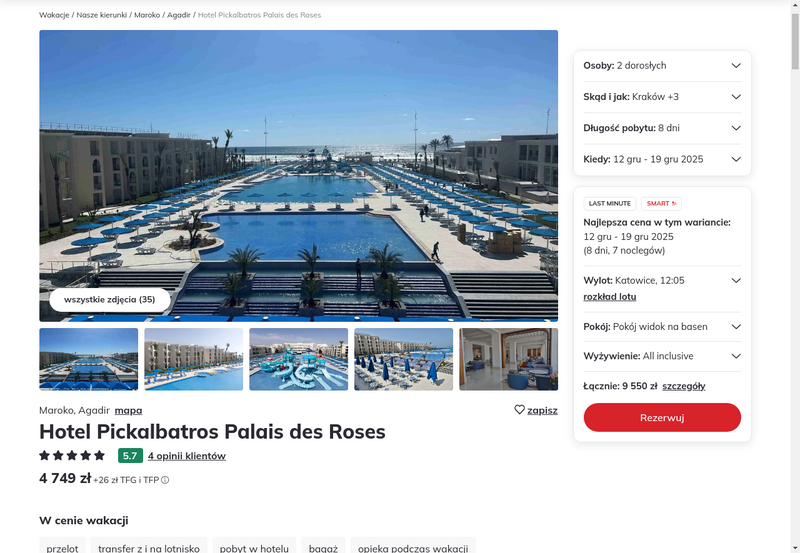The width and height of the screenshot is (800, 553).
Task: Expand the Wylot Katowice flight options
Action: [662, 281]
